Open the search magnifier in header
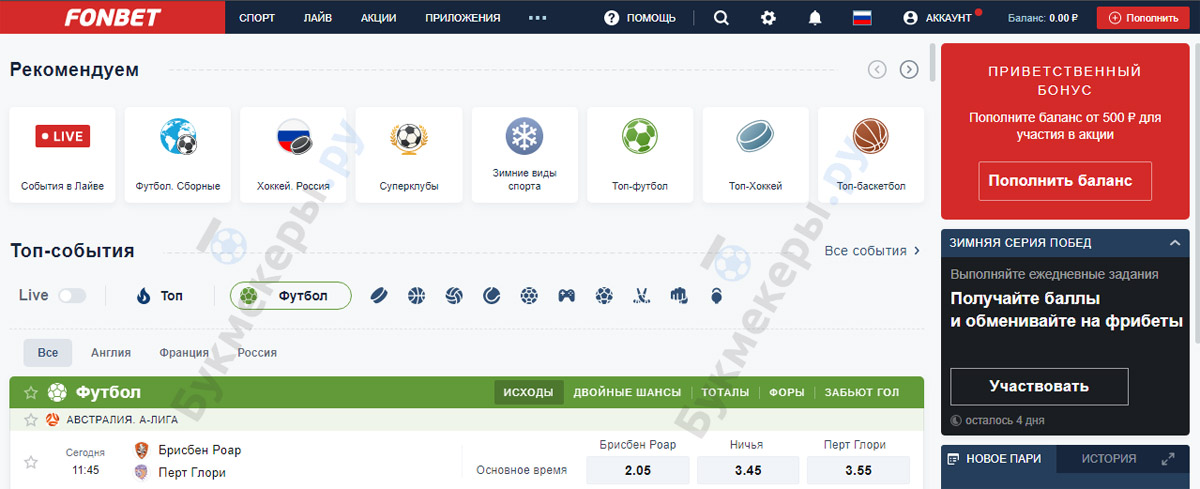Image resolution: width=1200 pixels, height=489 pixels. click(721, 18)
